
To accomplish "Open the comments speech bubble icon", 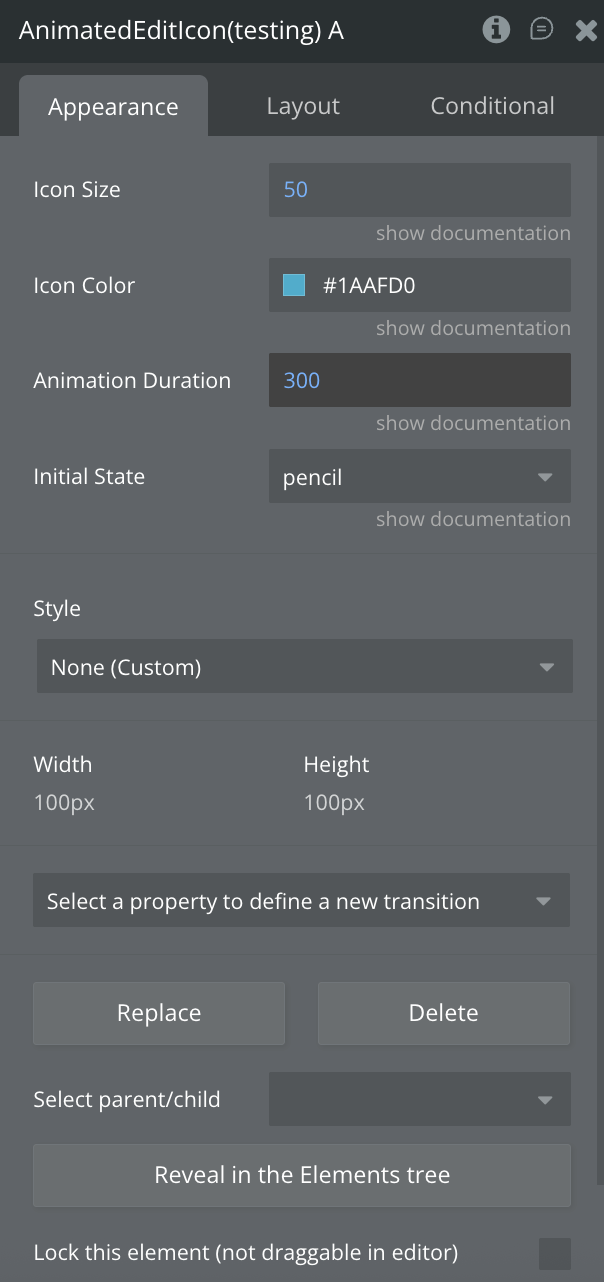I will (x=541, y=29).
